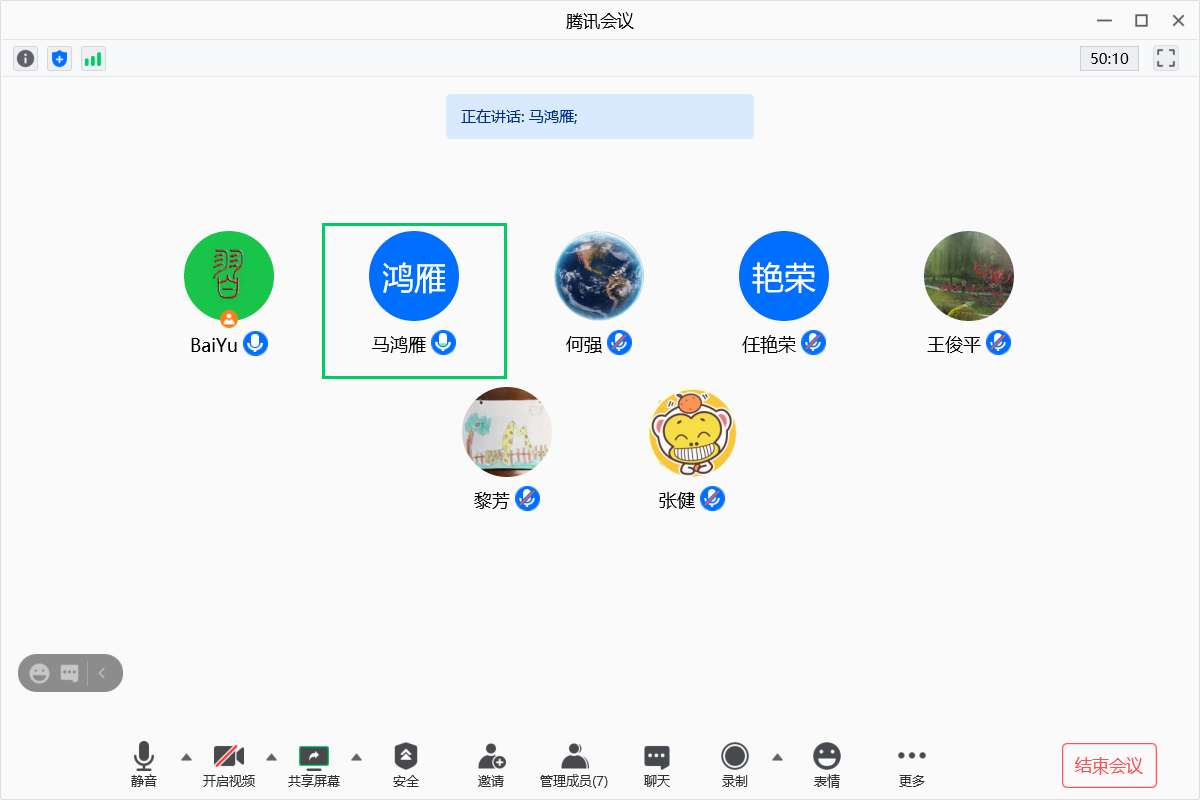The image size is (1200, 800).
Task: Open the Chat (聊天) panel
Action: click(x=656, y=765)
